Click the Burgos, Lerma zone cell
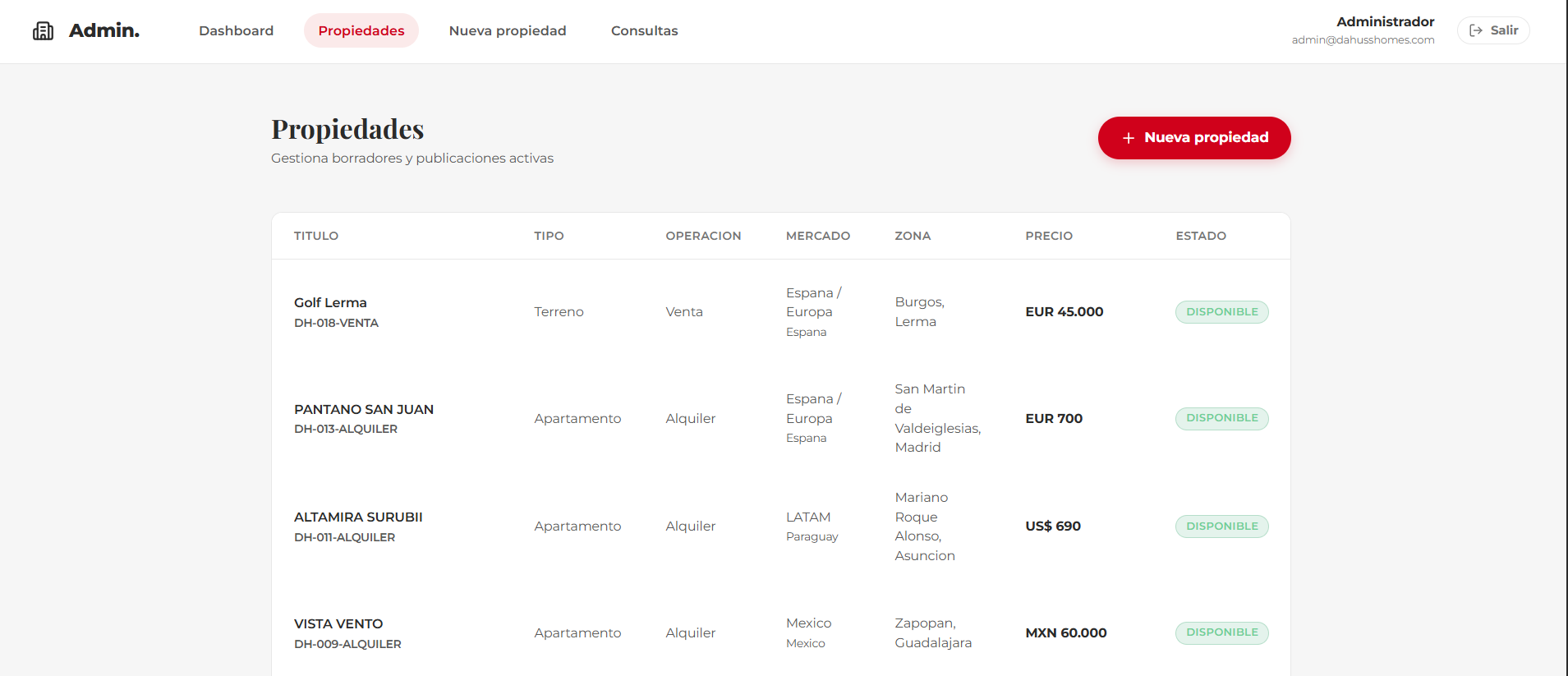The image size is (1568, 676). (x=919, y=311)
